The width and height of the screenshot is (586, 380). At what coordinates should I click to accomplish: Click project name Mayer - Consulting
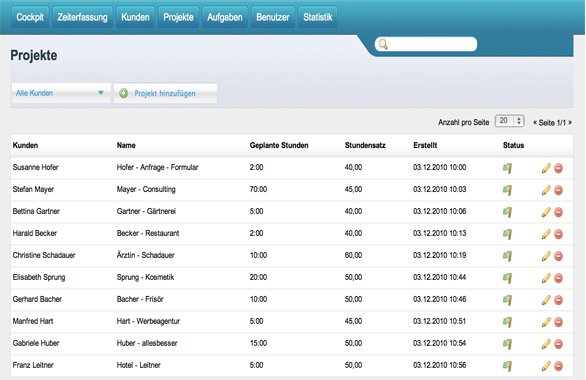tap(146, 189)
